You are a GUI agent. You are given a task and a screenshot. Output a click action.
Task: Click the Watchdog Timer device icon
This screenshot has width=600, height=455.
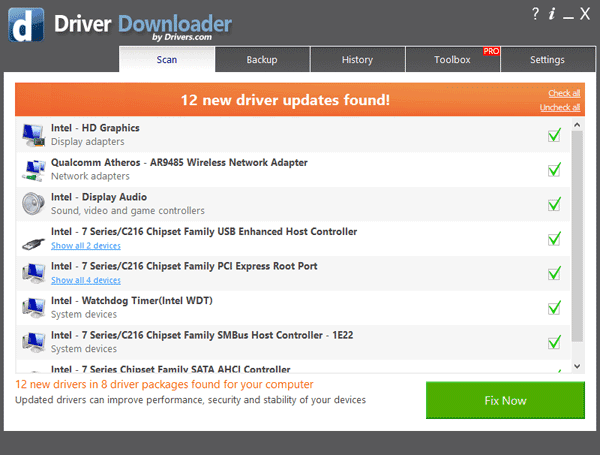coord(33,307)
